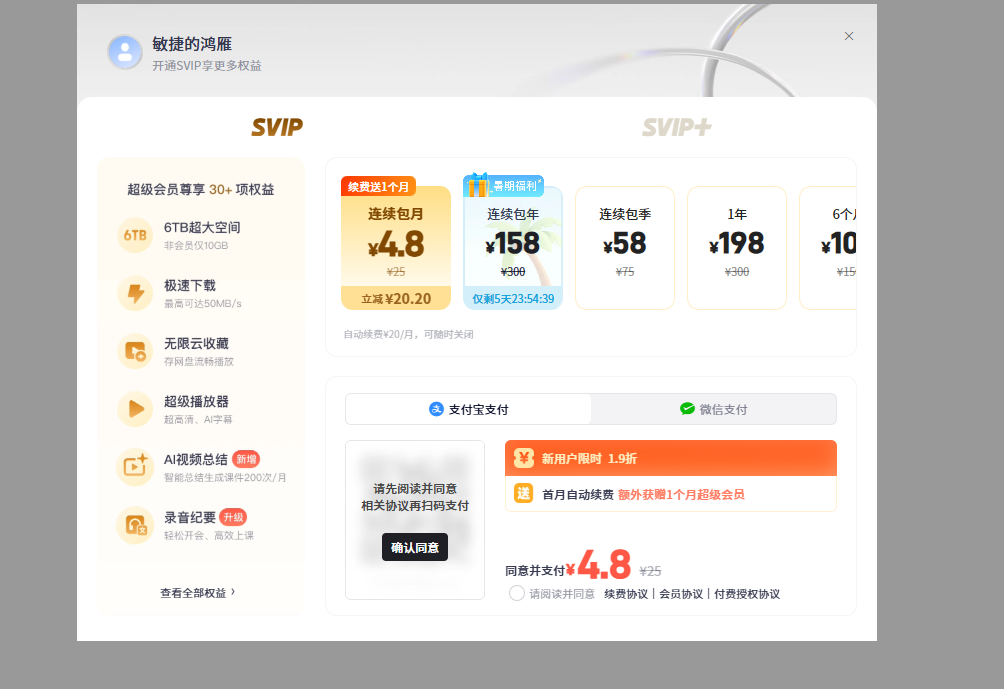Image resolution: width=1004 pixels, height=689 pixels.
Task: Expand the arrow next to 查看全部权益
Action: click(233, 592)
